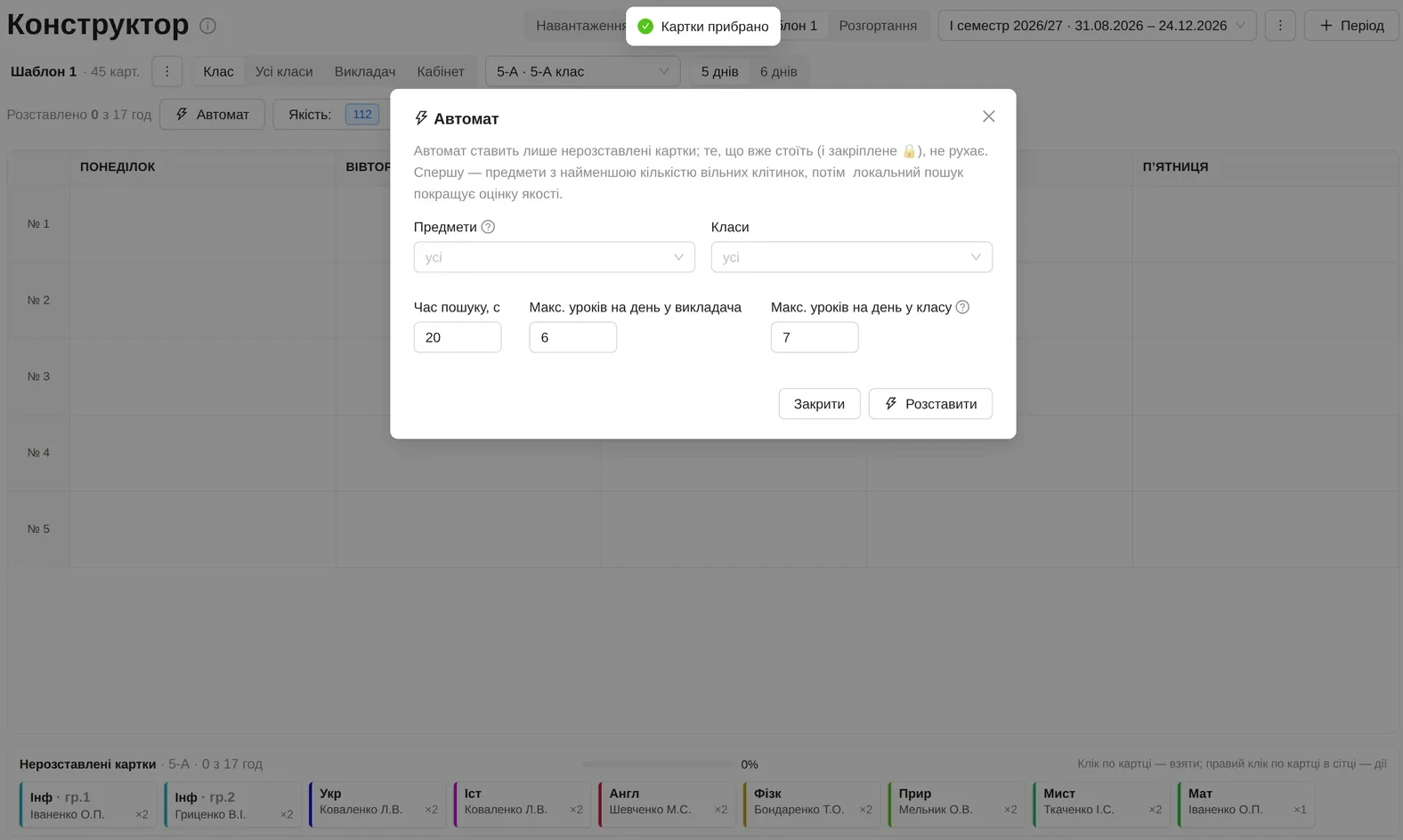Select 6 днів option
Image resolution: width=1403 pixels, height=840 pixels.
click(x=779, y=71)
